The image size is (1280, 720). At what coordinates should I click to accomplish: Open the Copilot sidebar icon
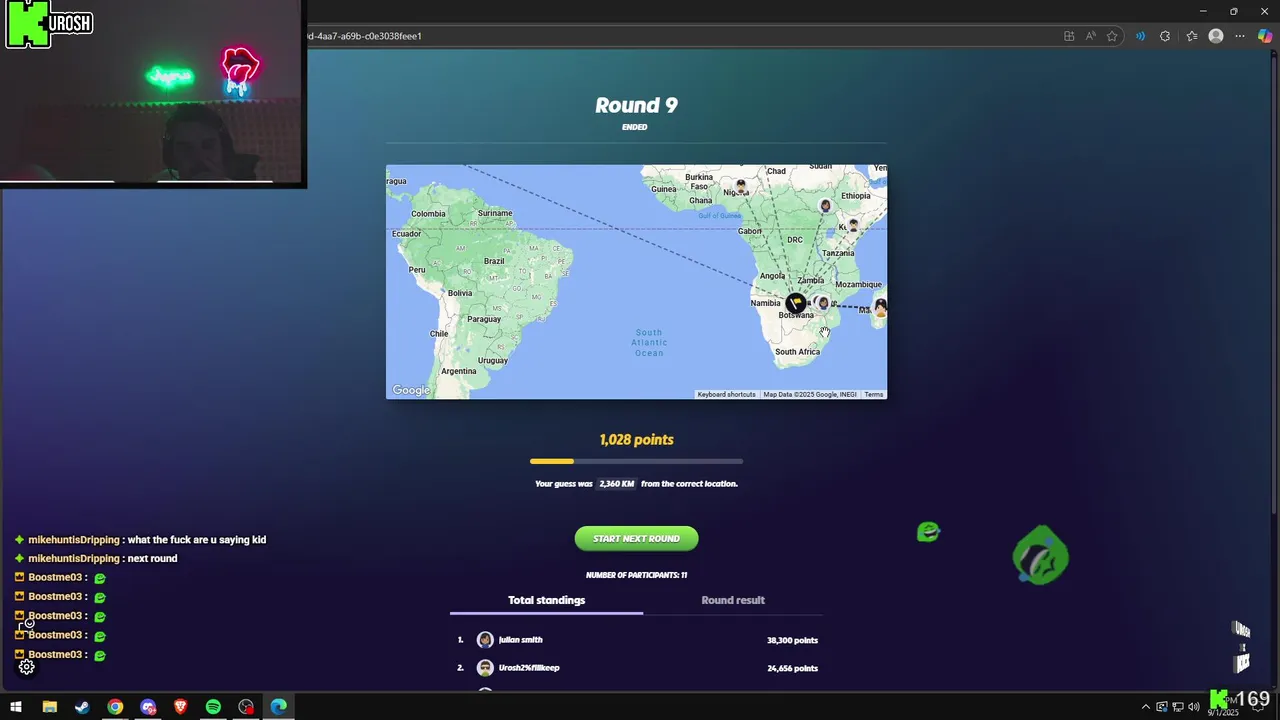[x=1265, y=36]
